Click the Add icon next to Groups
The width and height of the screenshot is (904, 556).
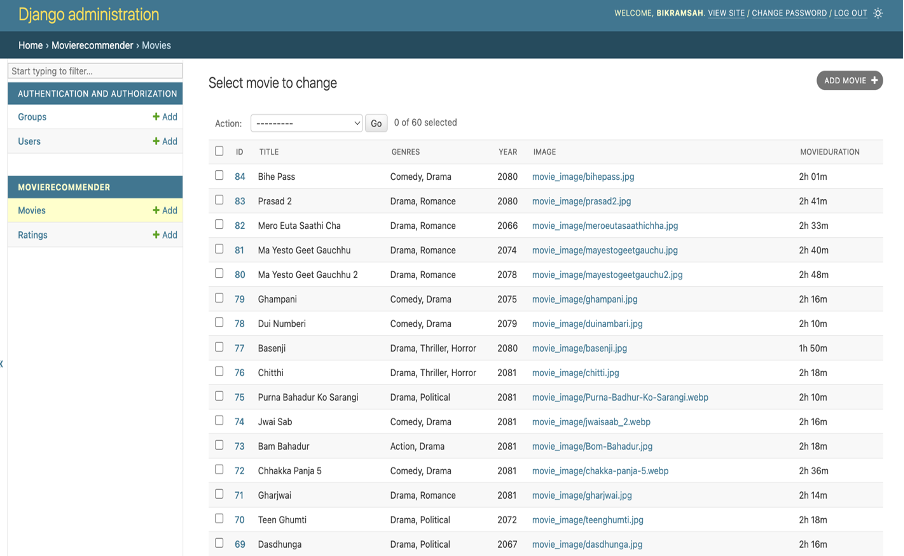tap(165, 117)
